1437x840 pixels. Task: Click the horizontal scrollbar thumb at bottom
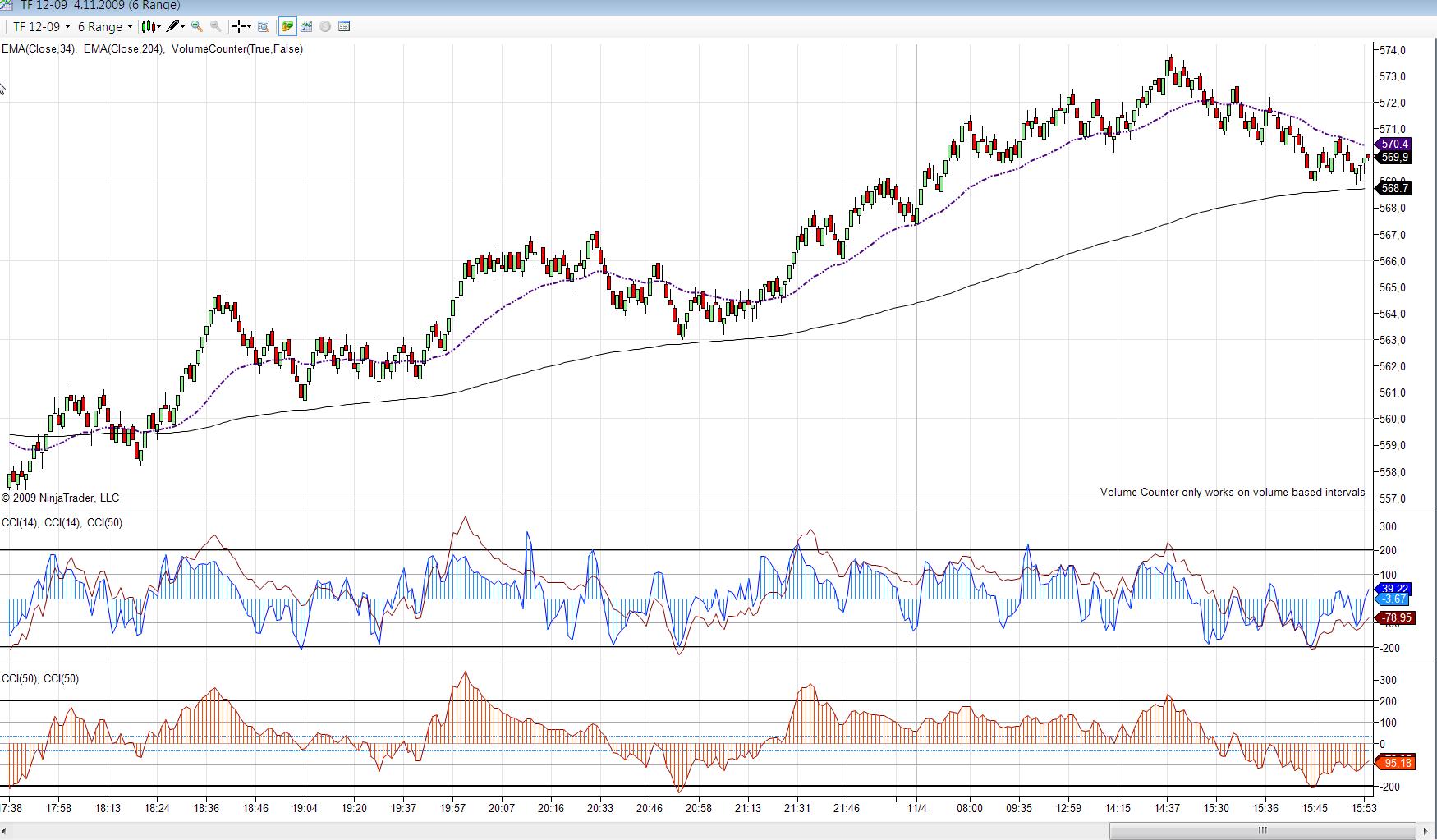click(x=1262, y=830)
